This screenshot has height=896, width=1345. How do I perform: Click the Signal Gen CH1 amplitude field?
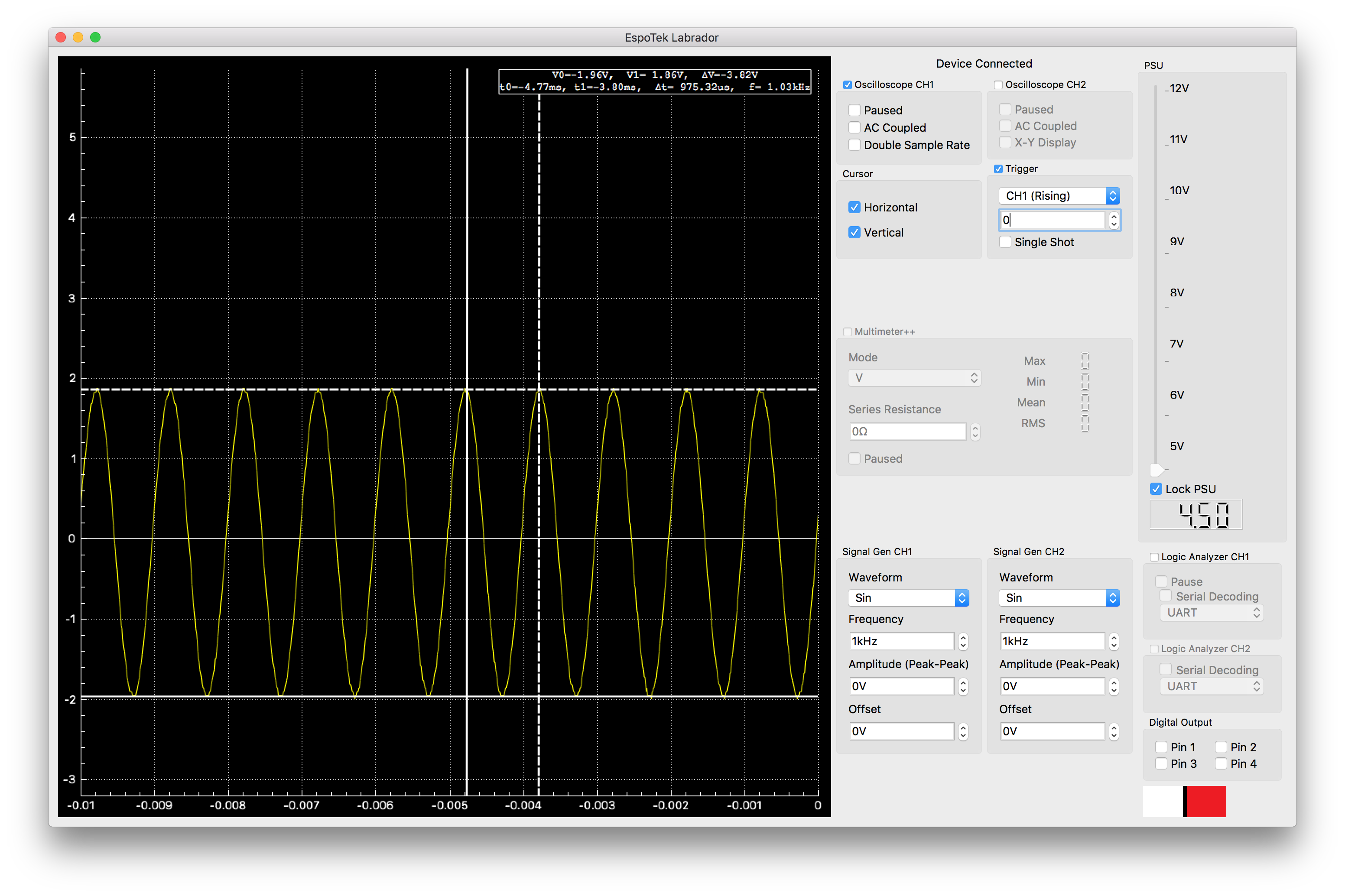click(x=902, y=686)
